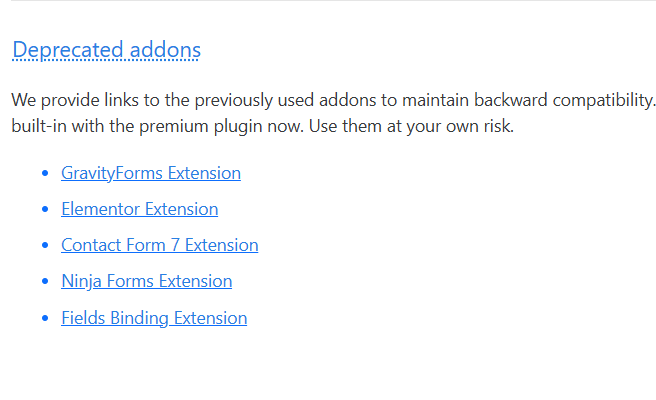The width and height of the screenshot is (656, 400).
Task: Click the bullet beside Elementor Extension
Action: point(45,210)
